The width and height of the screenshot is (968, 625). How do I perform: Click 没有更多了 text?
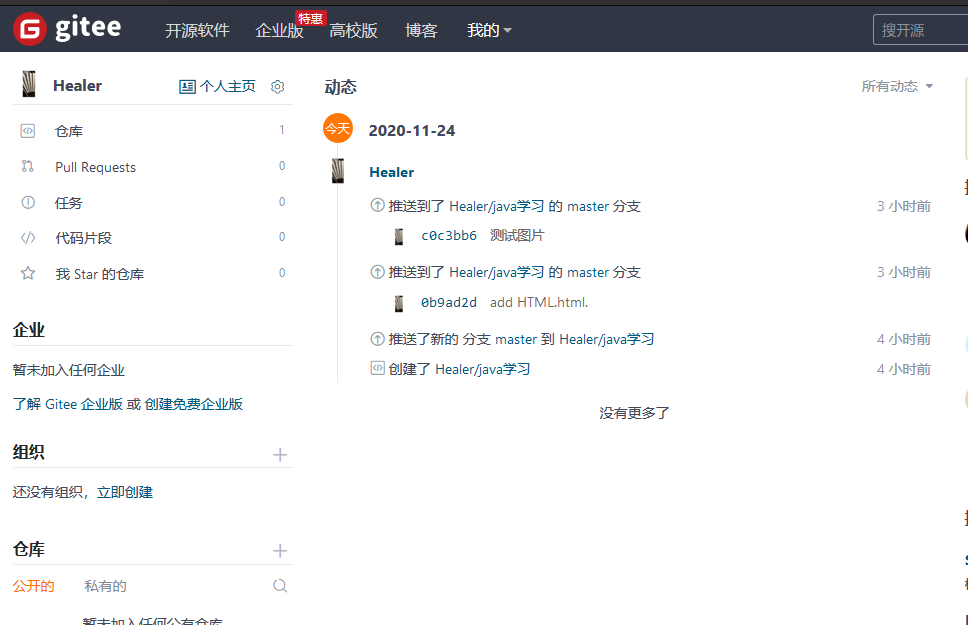click(x=634, y=413)
